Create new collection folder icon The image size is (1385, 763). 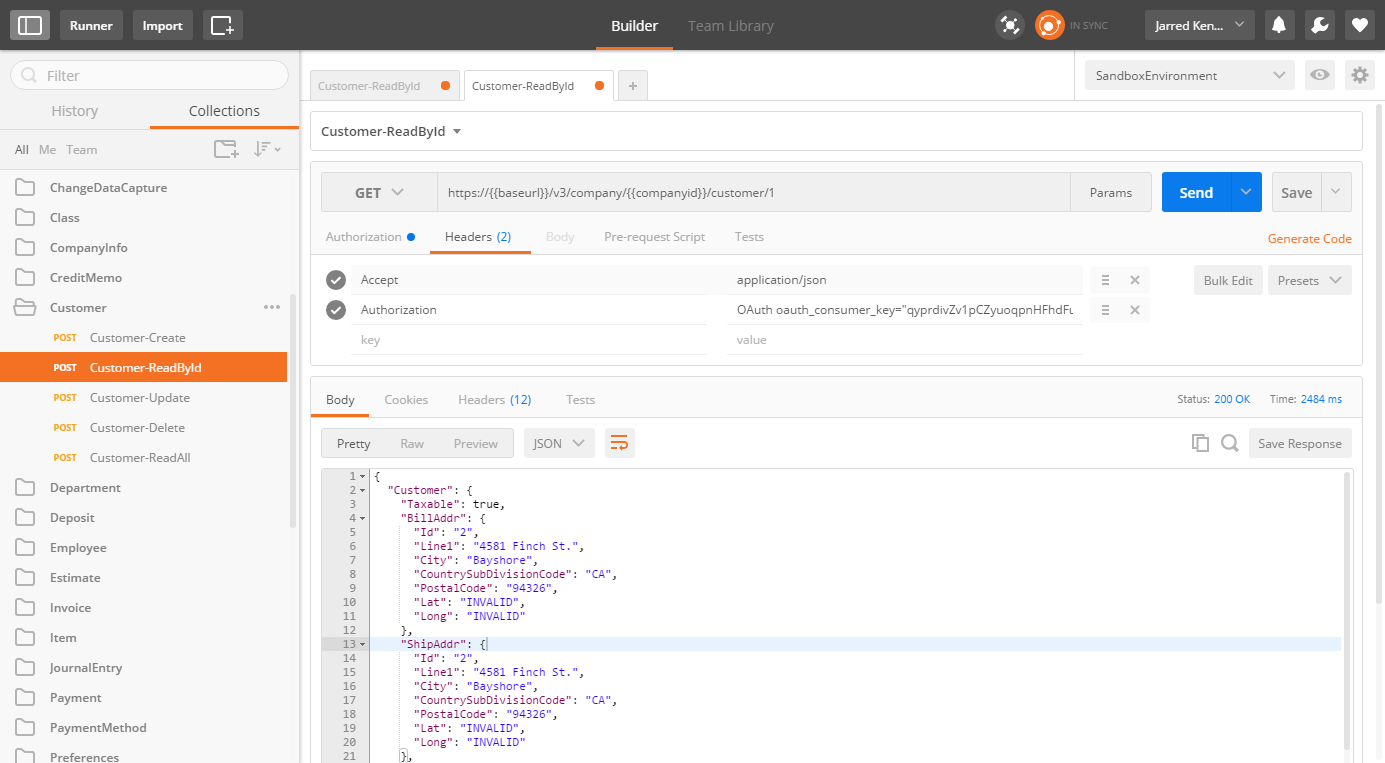[226, 149]
